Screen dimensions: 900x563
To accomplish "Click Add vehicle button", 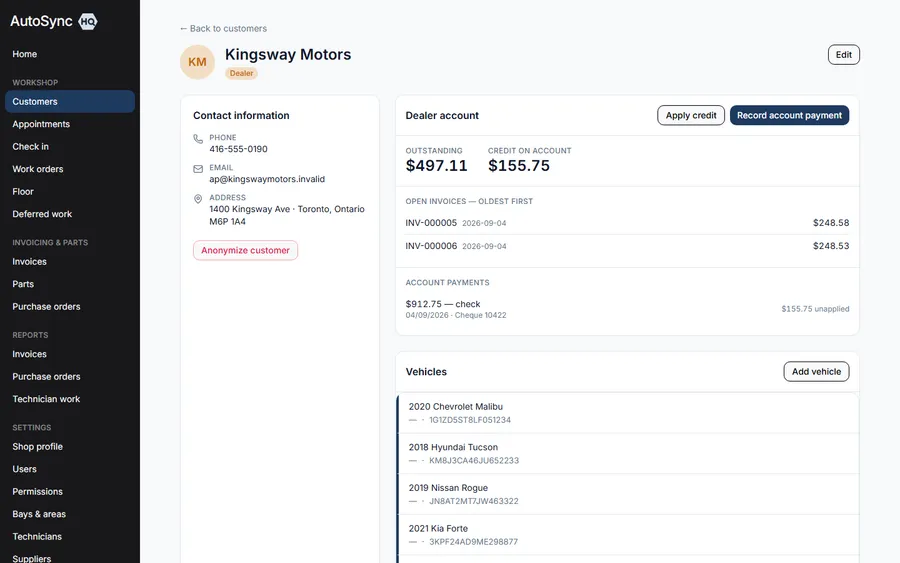I will pos(816,371).
